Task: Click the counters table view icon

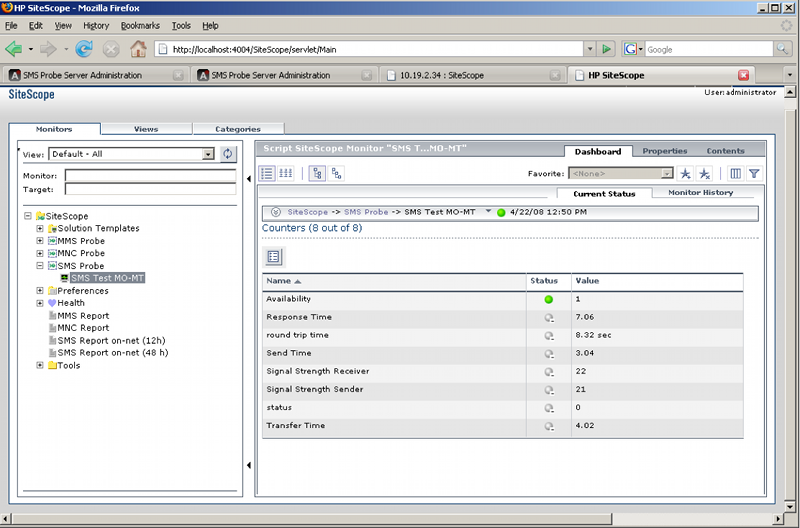Action: (273, 257)
